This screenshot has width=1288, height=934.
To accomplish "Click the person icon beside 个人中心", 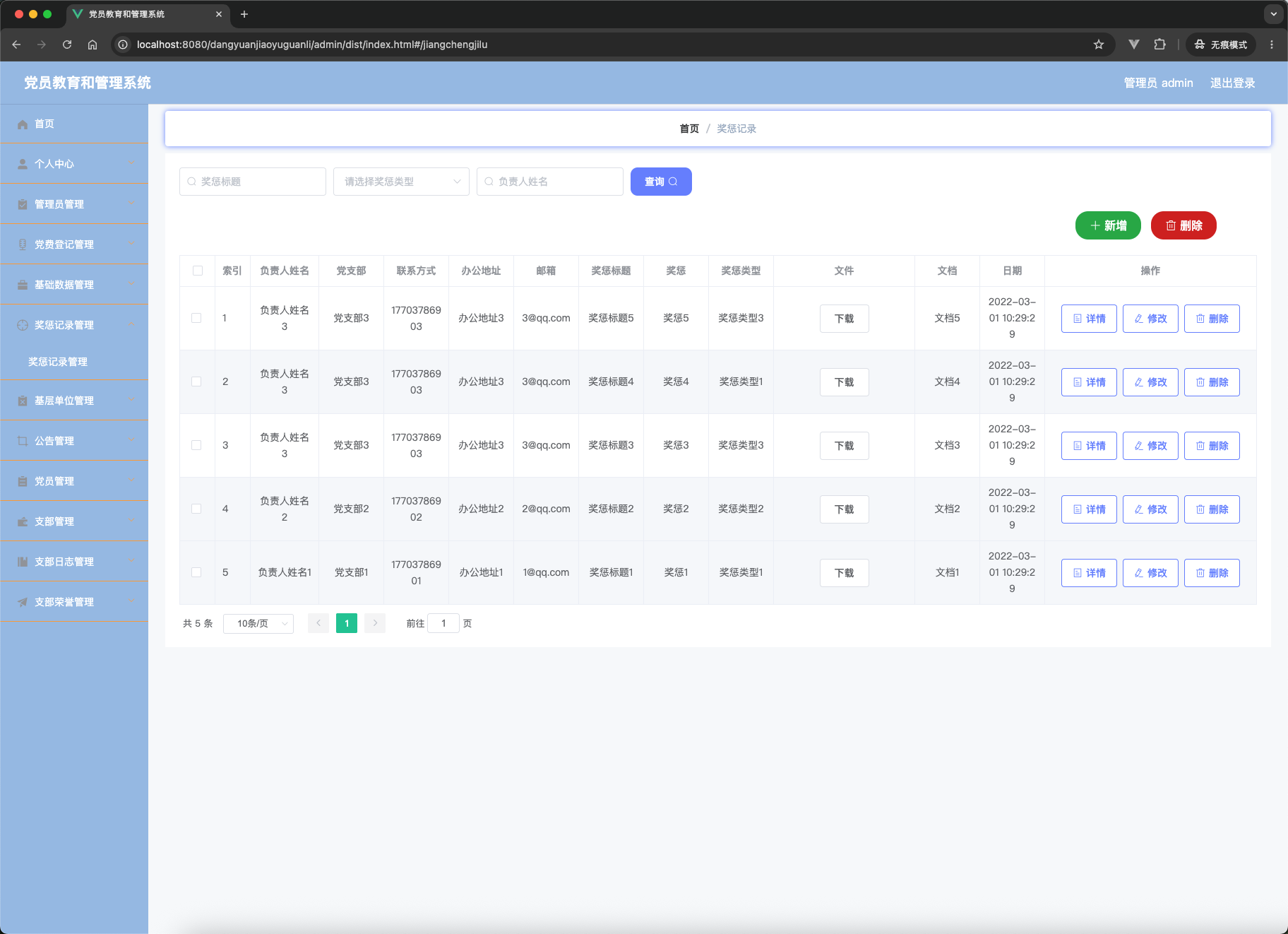I will (23, 164).
